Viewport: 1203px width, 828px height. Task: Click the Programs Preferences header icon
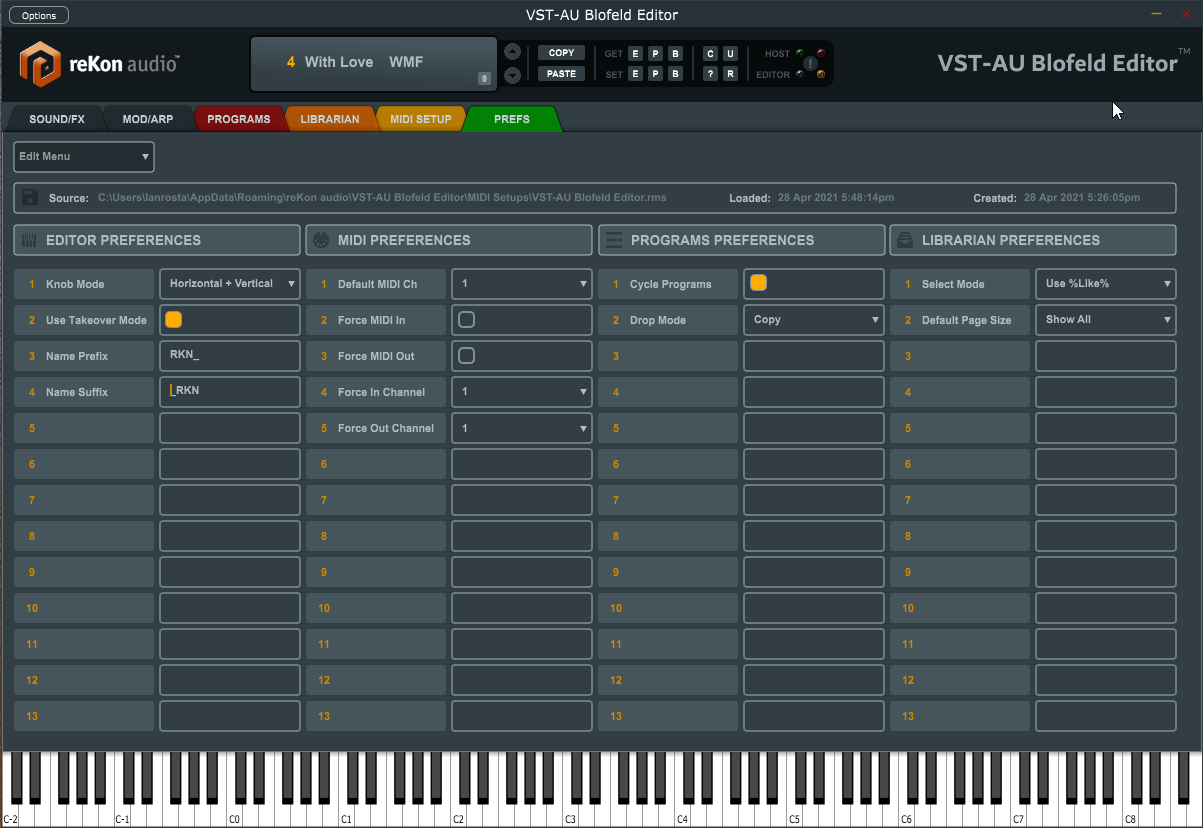click(614, 240)
